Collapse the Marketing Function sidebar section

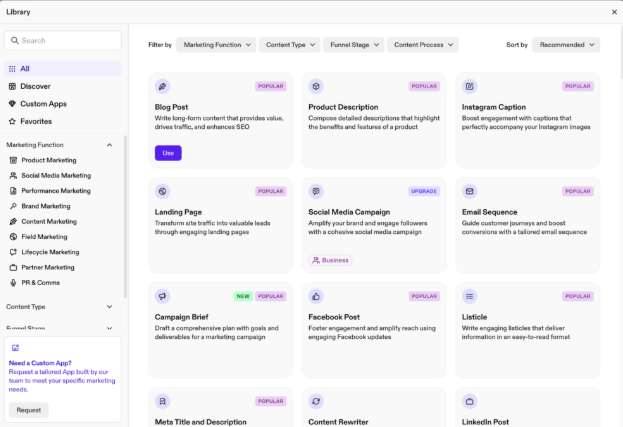point(110,145)
